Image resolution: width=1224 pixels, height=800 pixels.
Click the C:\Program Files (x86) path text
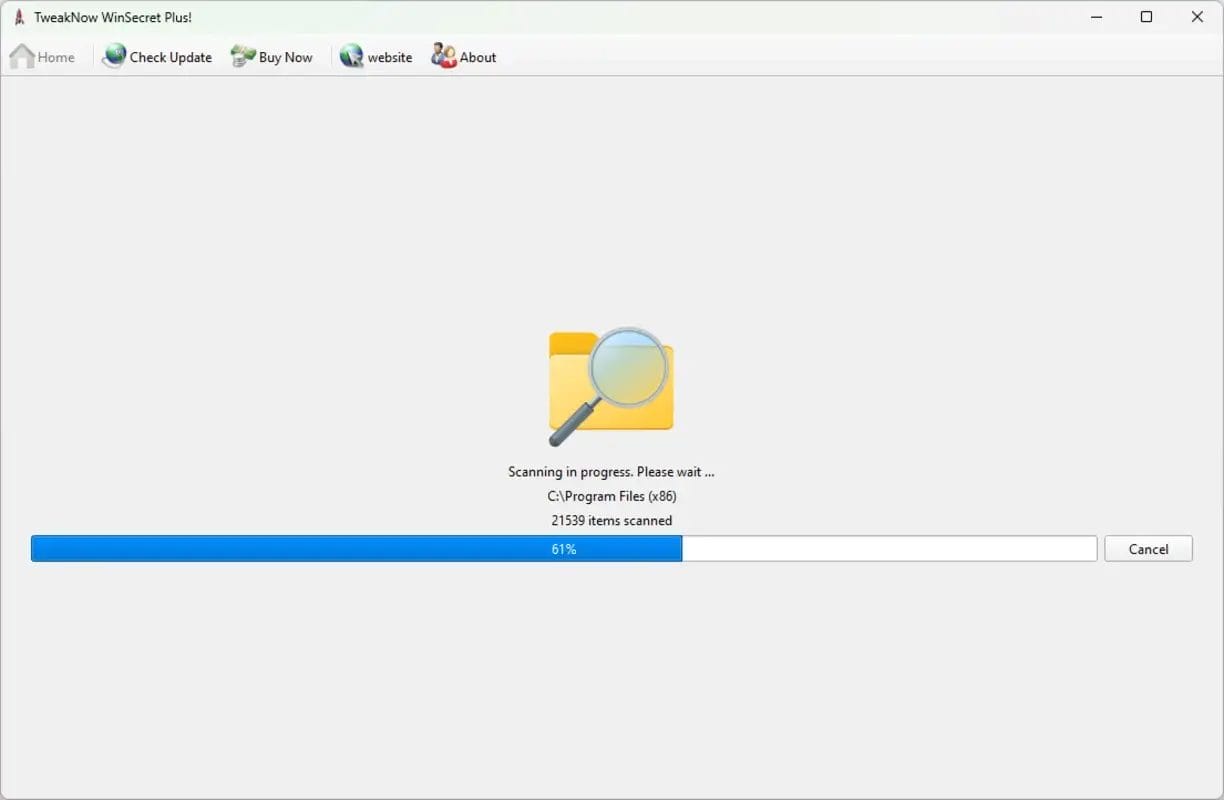(x=611, y=496)
